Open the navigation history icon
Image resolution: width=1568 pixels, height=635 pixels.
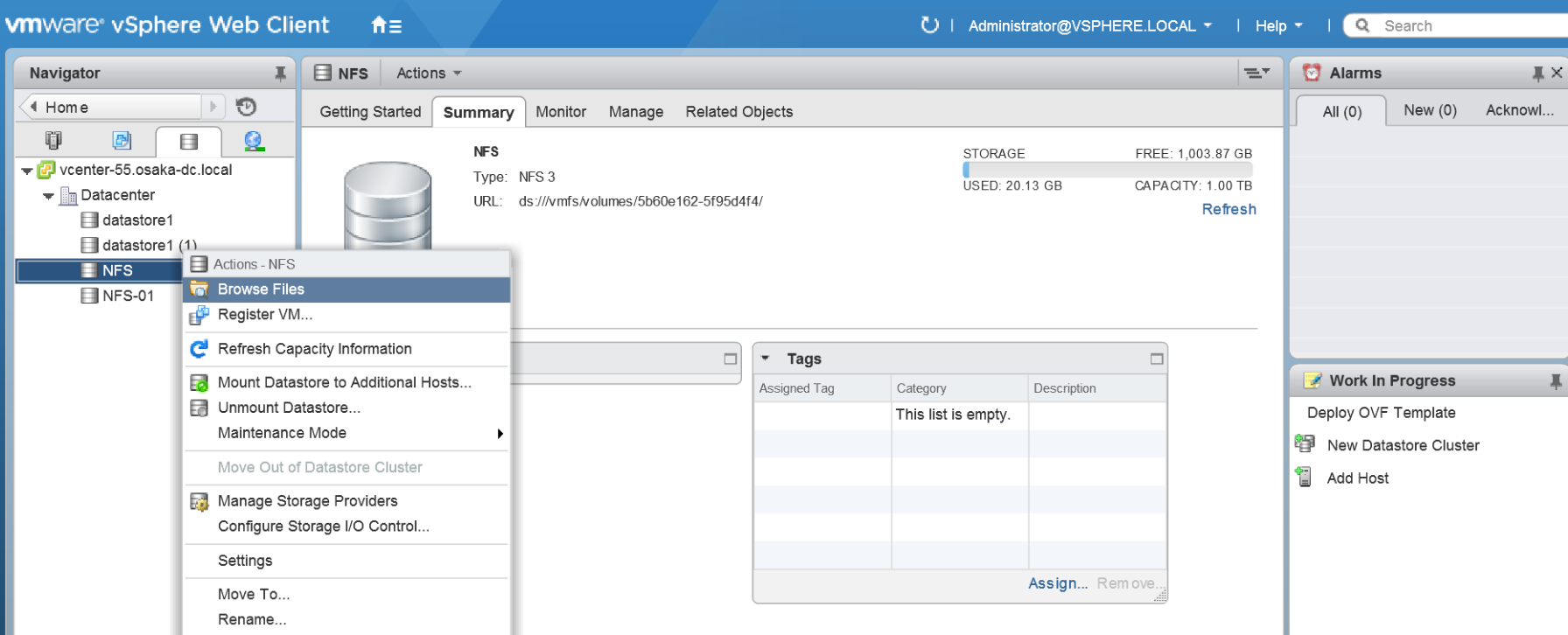point(247,107)
